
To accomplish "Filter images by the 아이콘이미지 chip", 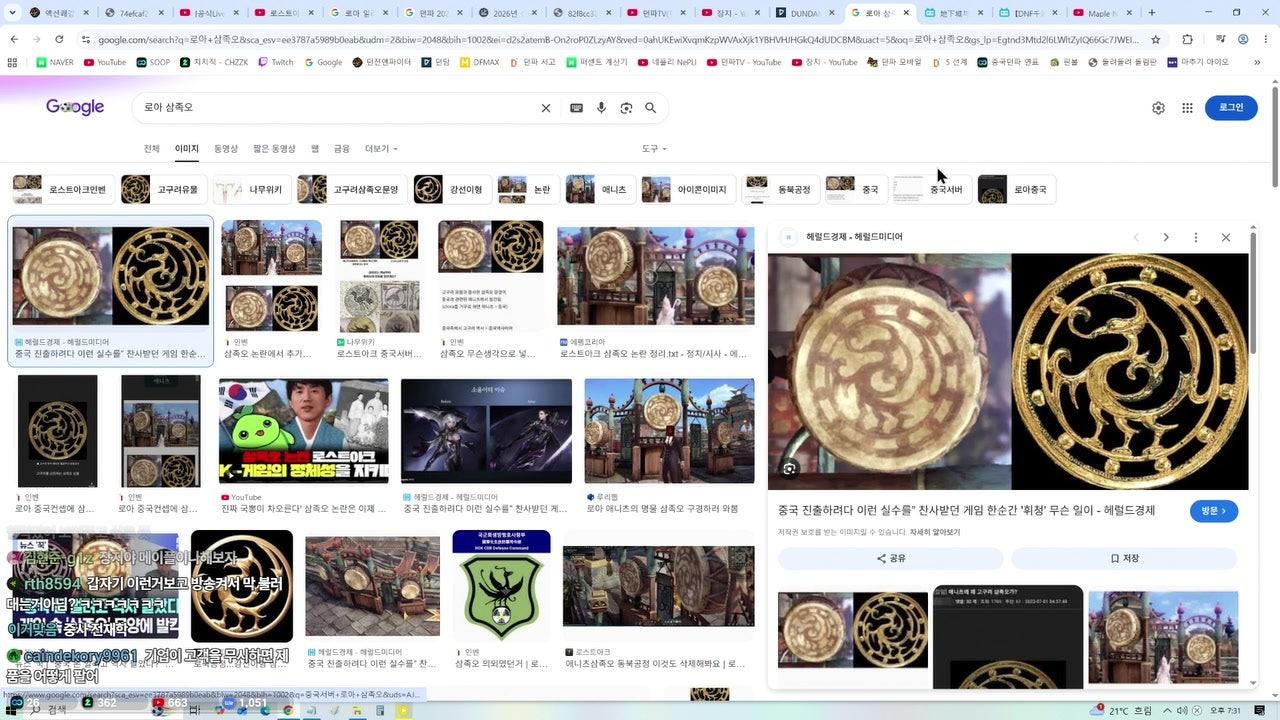I will (x=688, y=189).
